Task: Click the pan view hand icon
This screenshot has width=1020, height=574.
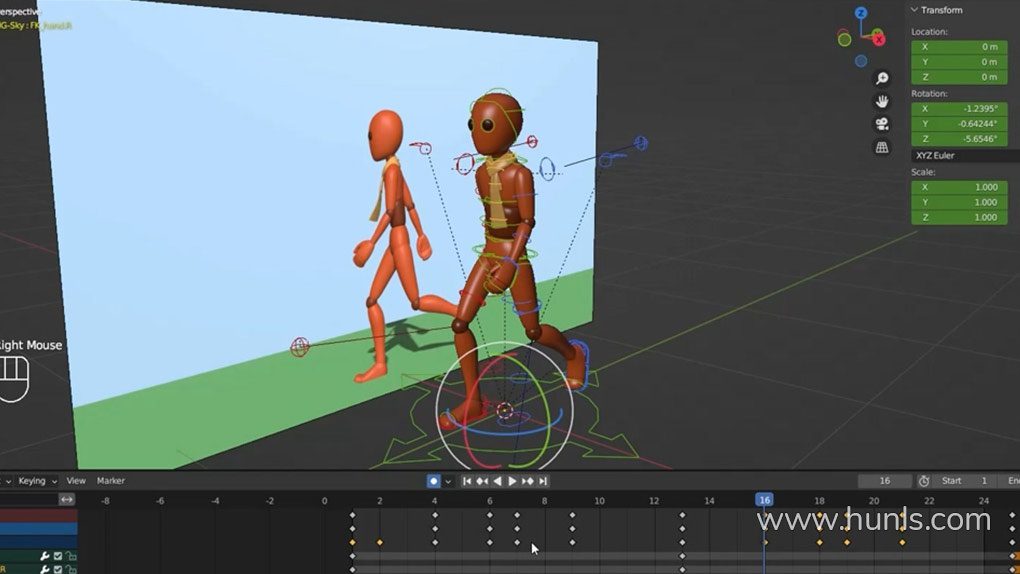Action: (x=882, y=101)
